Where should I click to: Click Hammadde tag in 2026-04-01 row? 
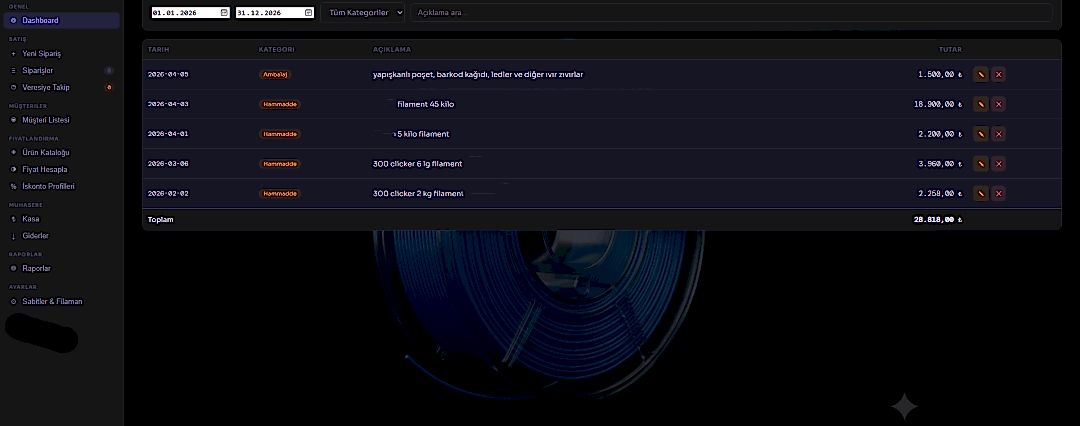[280, 134]
